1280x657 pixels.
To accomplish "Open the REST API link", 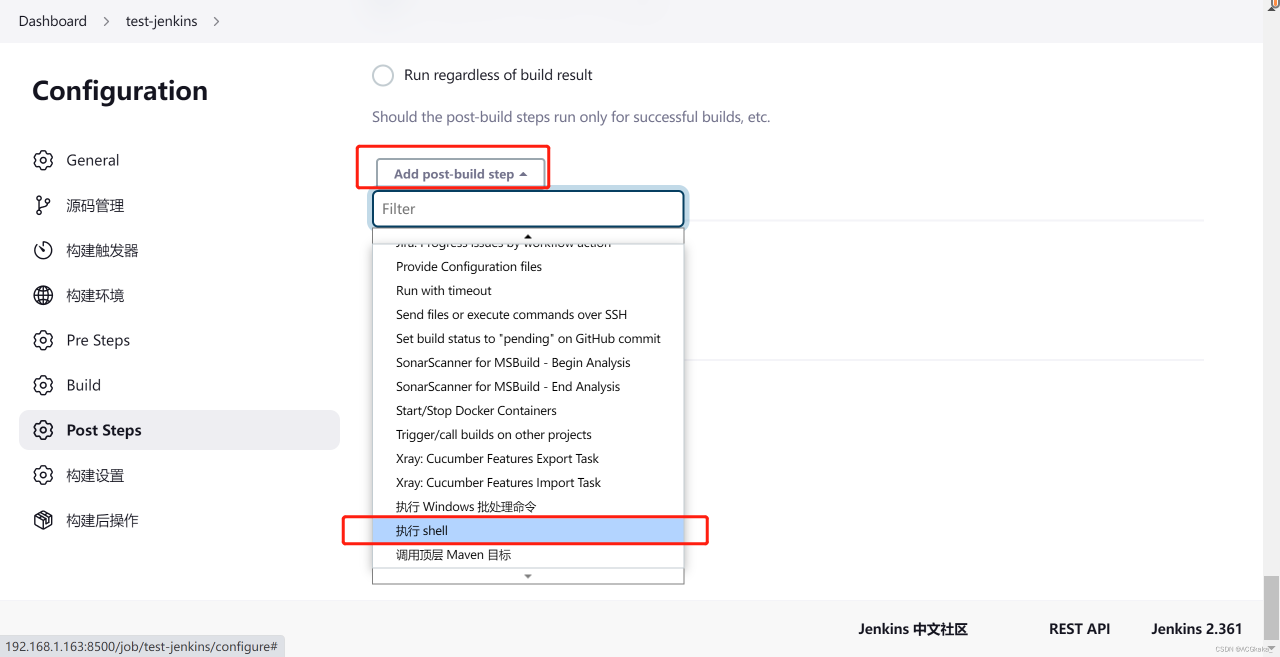I will click(1079, 629).
